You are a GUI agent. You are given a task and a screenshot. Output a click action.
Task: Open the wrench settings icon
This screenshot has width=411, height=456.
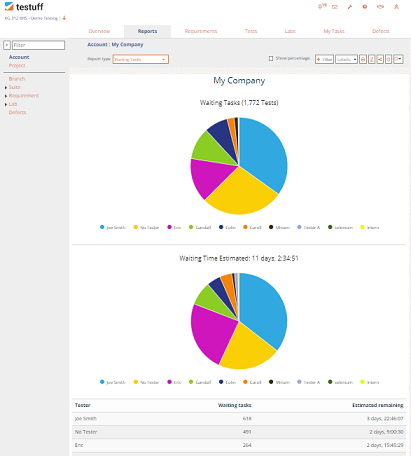[350, 7]
